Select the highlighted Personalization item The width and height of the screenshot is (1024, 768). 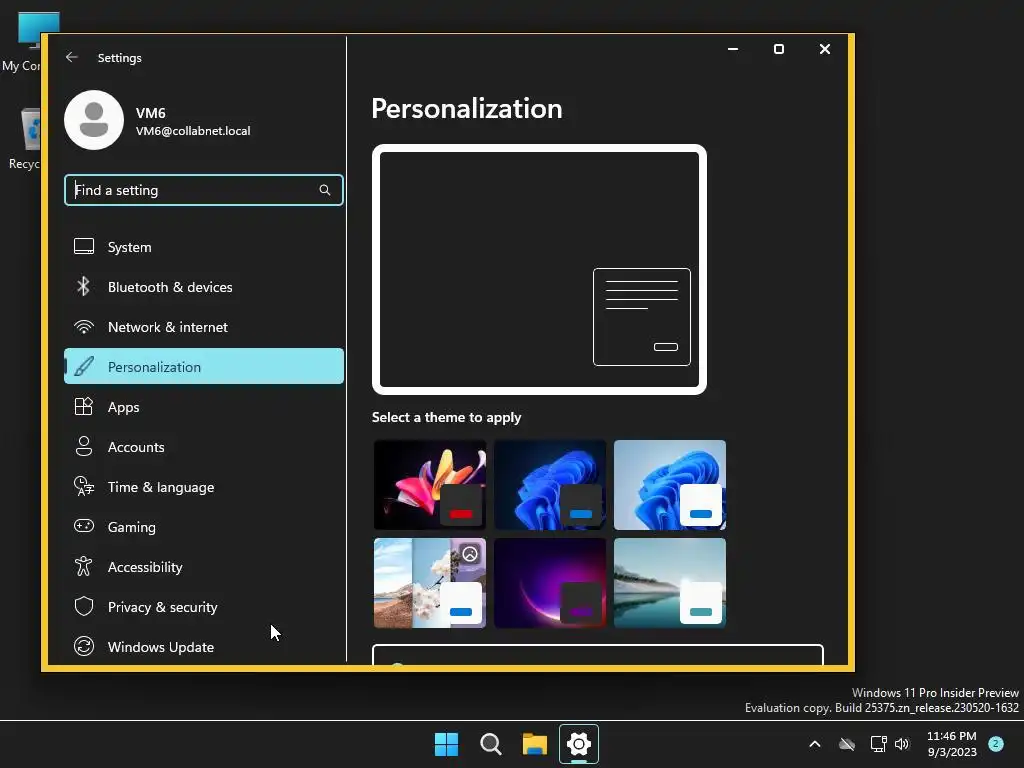[204, 366]
